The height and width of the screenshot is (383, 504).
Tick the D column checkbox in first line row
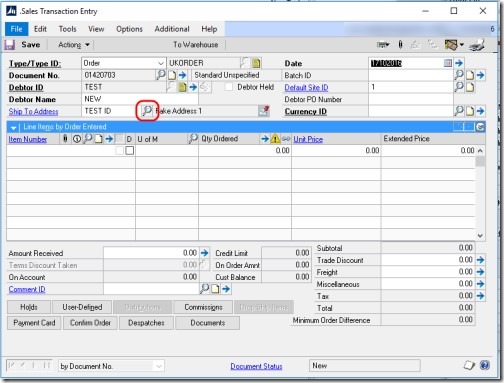130,151
